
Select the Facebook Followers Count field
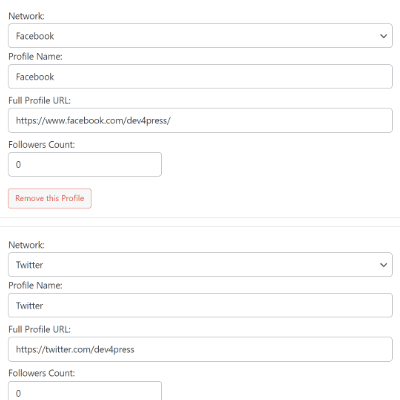click(x=85, y=164)
